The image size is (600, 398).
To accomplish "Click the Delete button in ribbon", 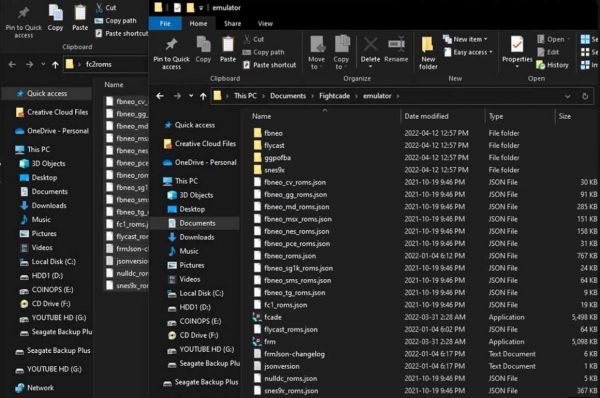I will [x=370, y=52].
